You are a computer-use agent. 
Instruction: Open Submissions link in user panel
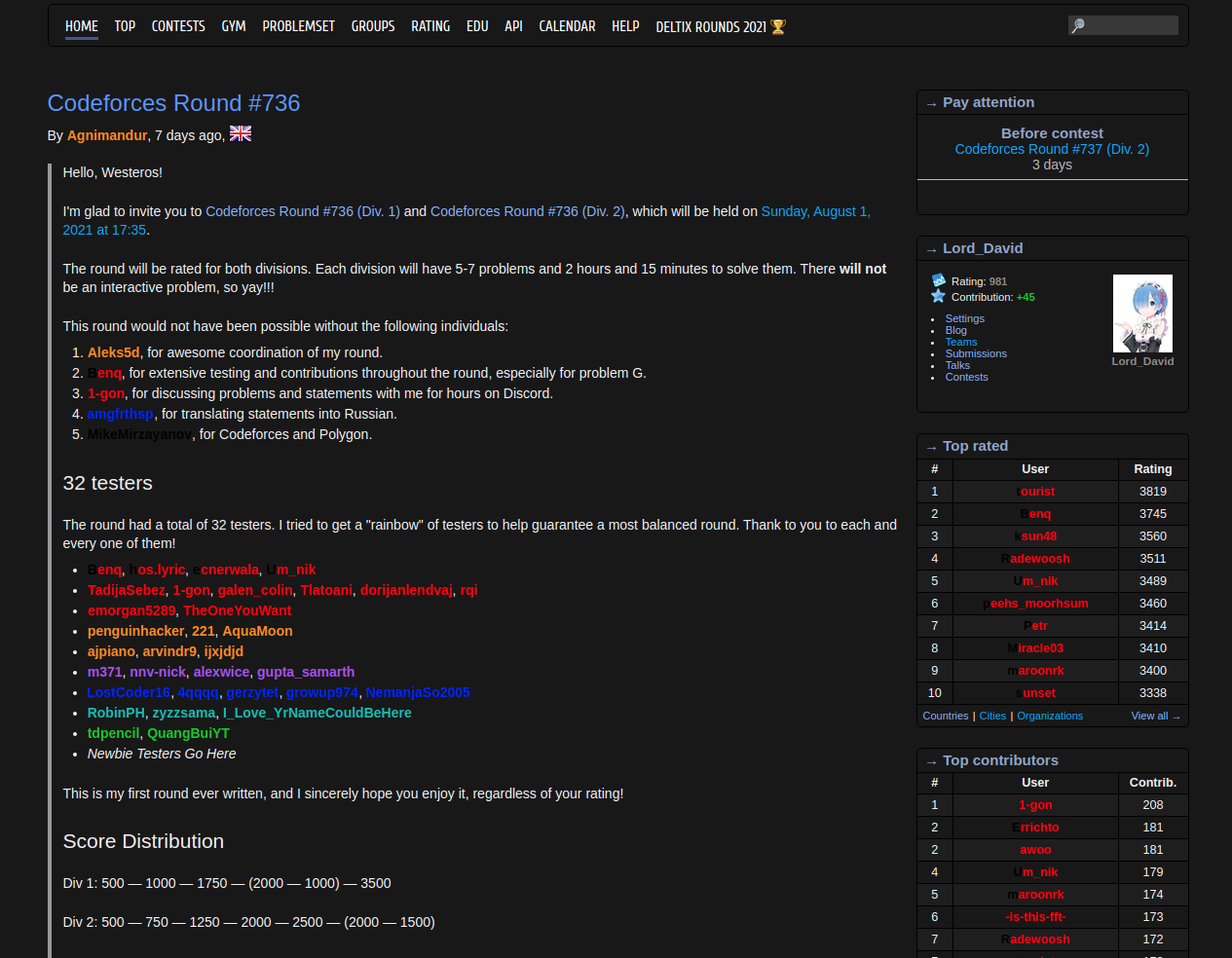pos(976,353)
